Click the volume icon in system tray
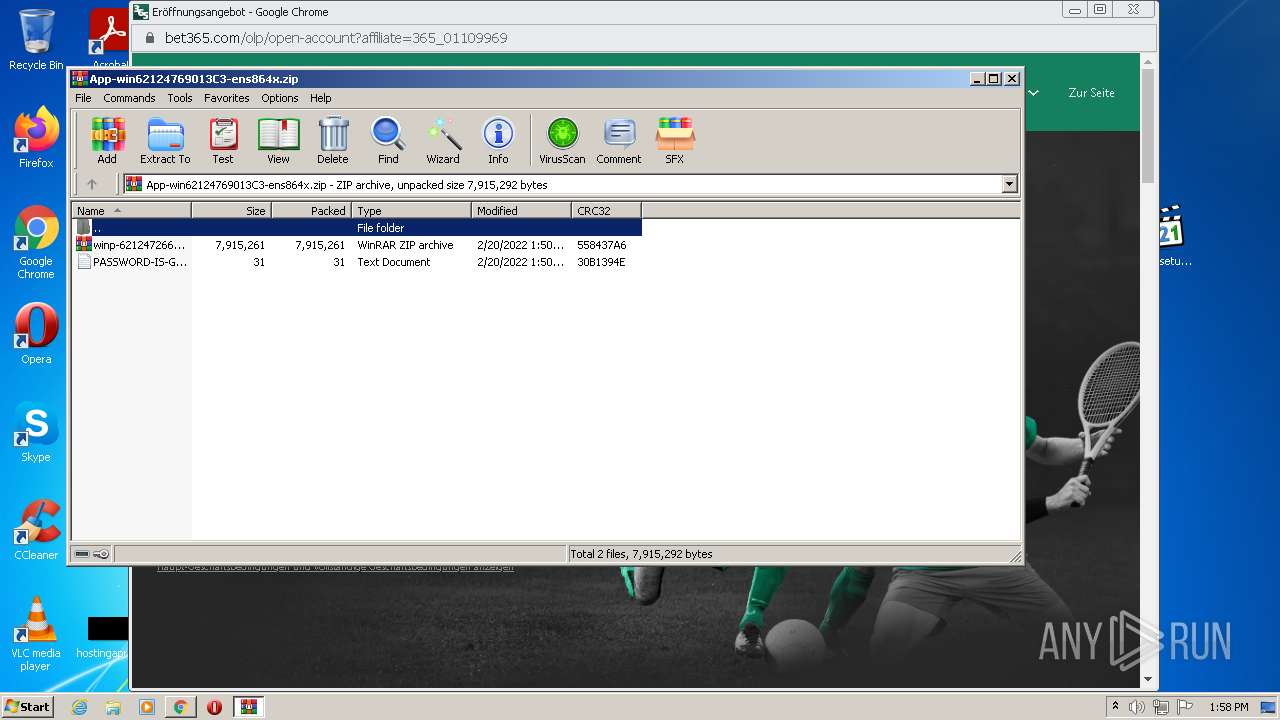1280x720 pixels. [x=1137, y=707]
